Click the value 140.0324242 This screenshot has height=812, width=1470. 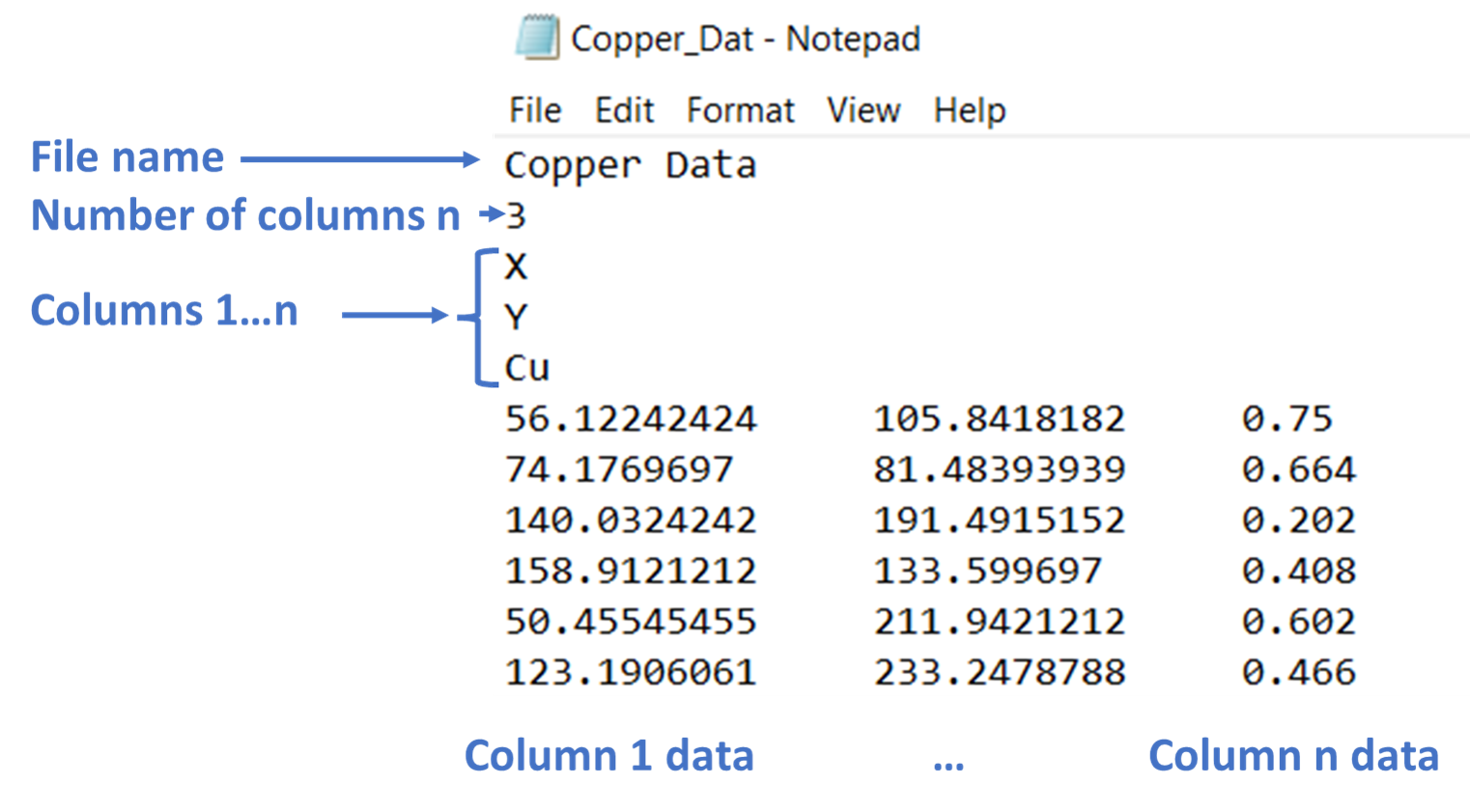(631, 520)
